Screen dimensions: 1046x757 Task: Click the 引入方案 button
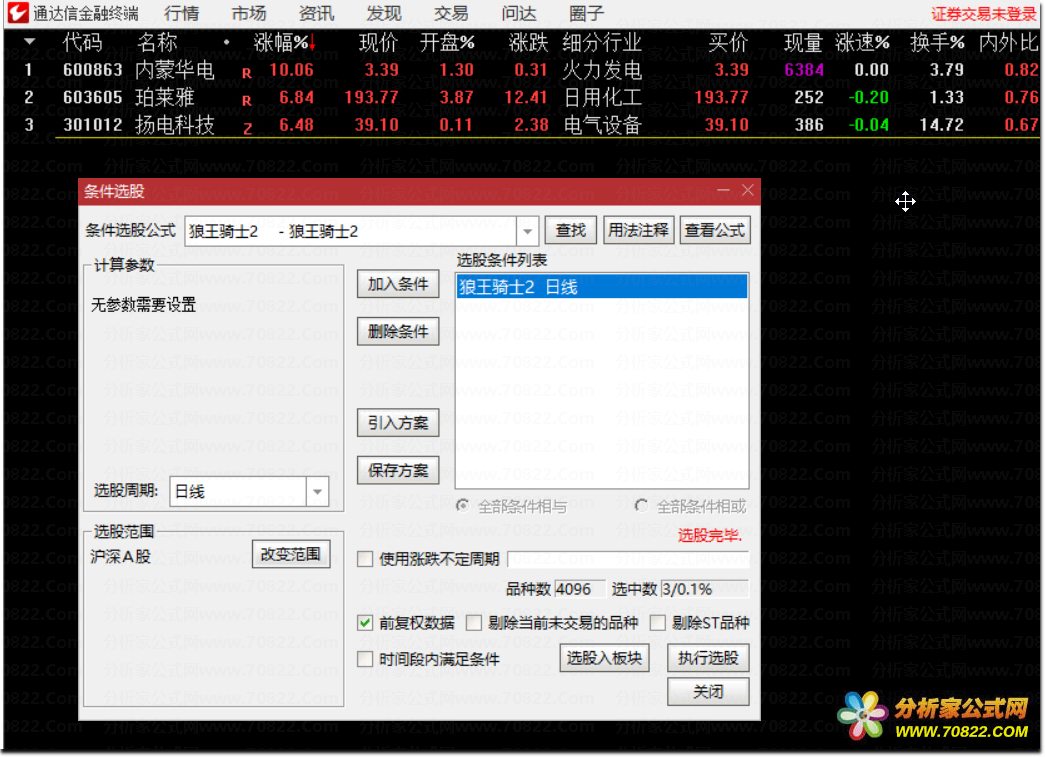tap(398, 423)
